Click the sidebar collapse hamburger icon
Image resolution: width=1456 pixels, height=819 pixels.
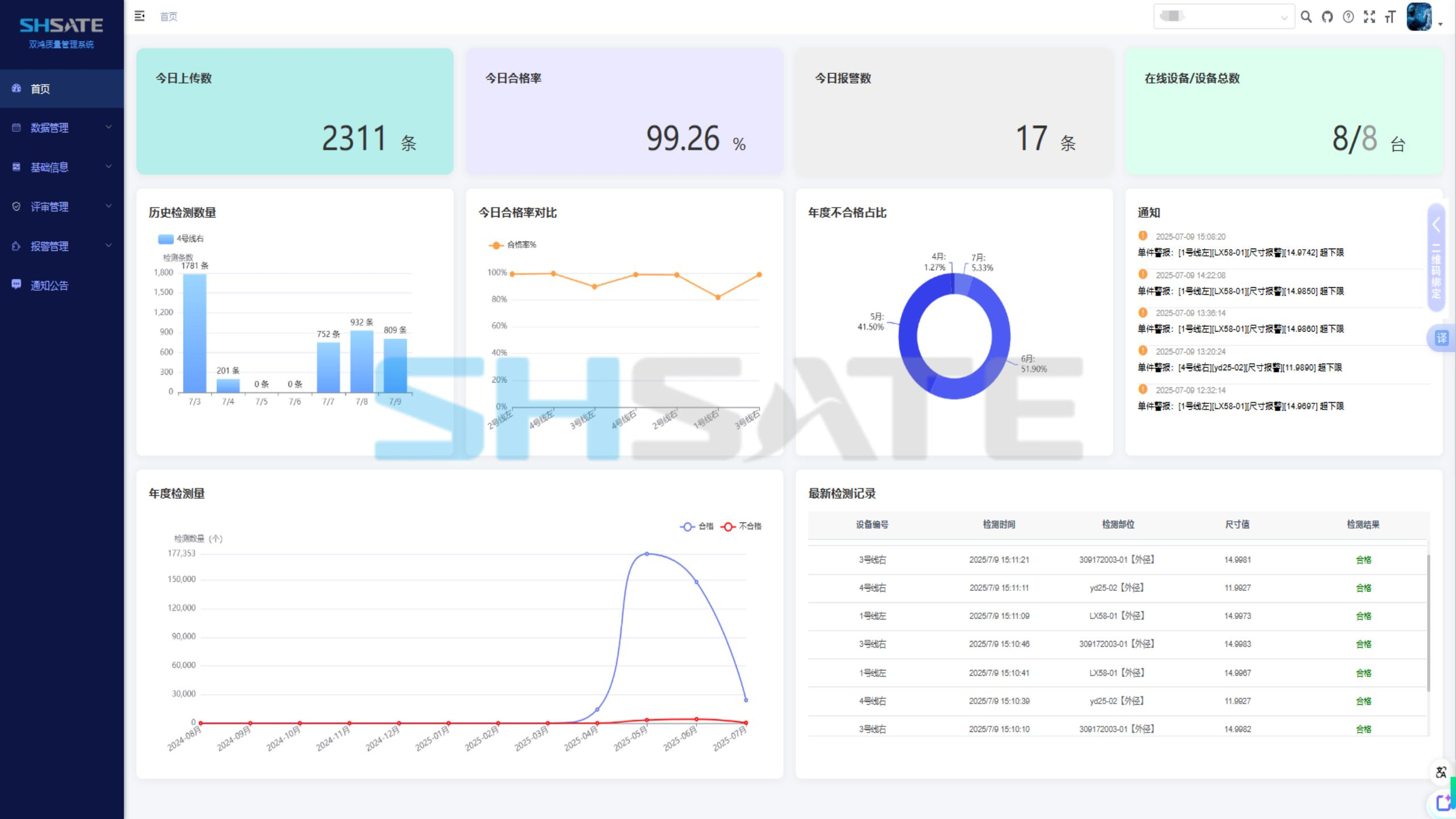tap(139, 16)
